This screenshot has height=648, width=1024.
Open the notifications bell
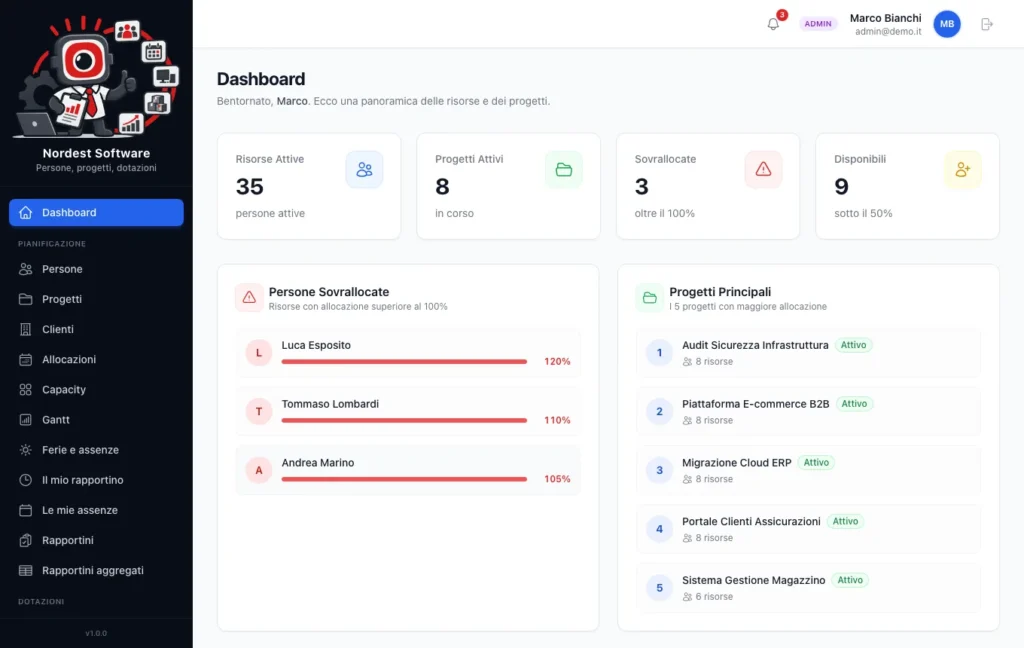773,24
